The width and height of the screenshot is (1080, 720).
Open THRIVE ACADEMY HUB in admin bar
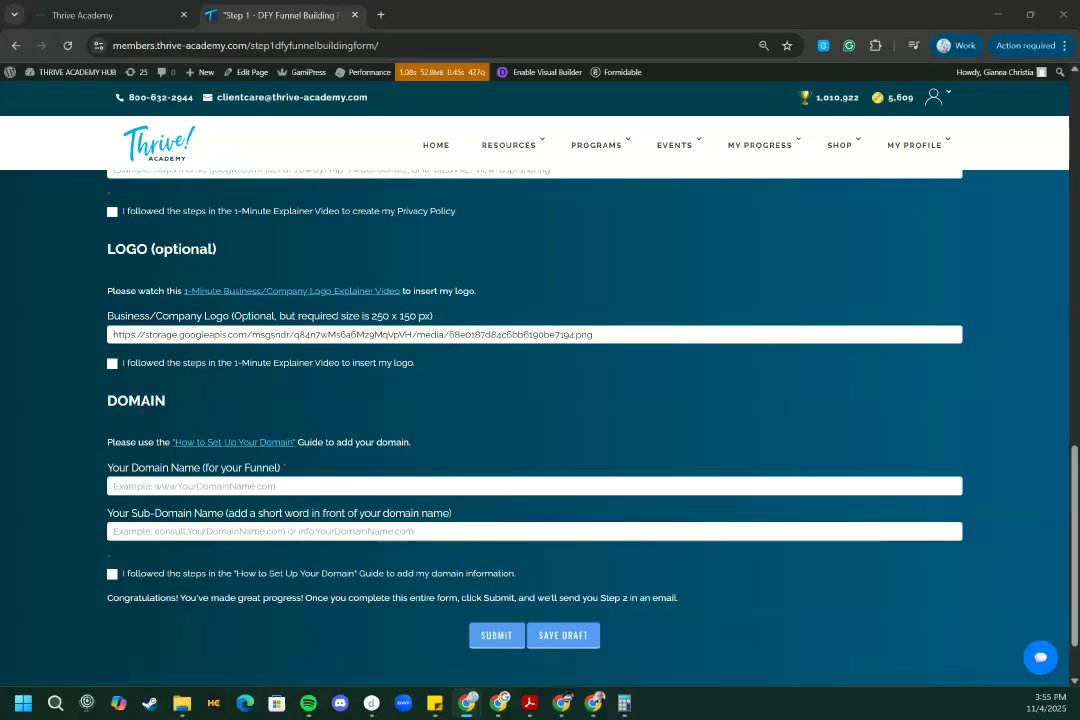click(x=71, y=72)
